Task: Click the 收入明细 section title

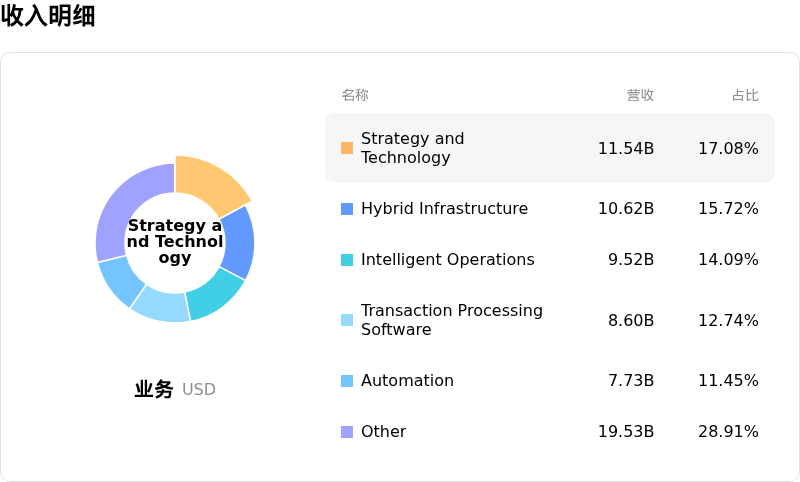Action: point(48,16)
